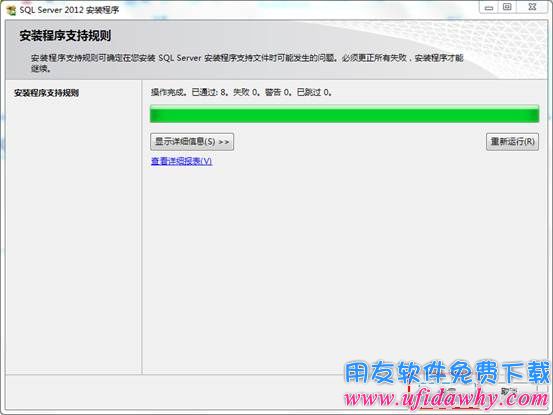Click the green rule check progress bar
This screenshot has height=415, width=553.
click(344, 114)
